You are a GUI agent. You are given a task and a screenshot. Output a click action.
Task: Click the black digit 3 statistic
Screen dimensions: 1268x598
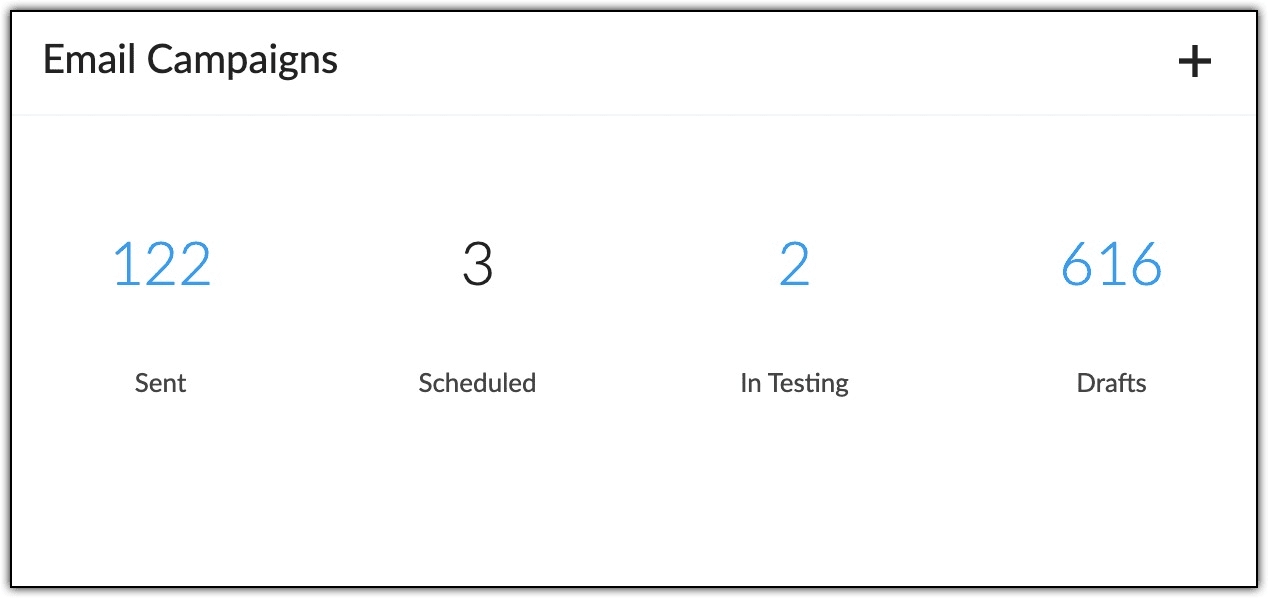coord(478,265)
